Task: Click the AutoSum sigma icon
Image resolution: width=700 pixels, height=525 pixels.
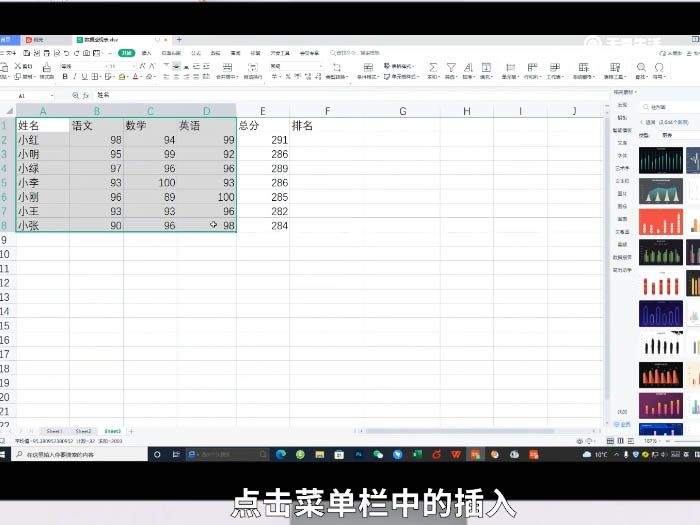Action: click(x=433, y=67)
